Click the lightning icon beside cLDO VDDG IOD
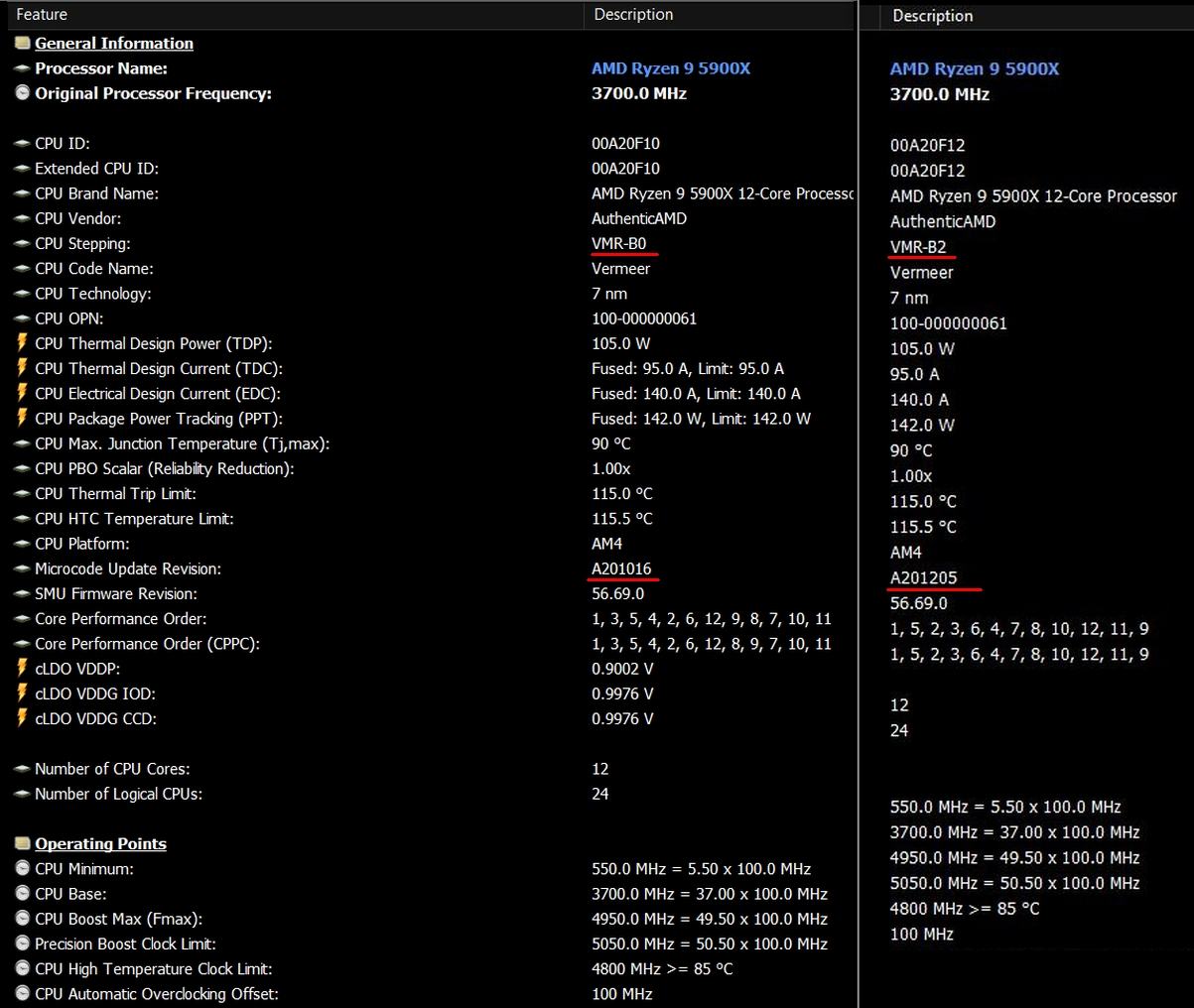Viewport: 1194px width, 1008px height. (22, 693)
